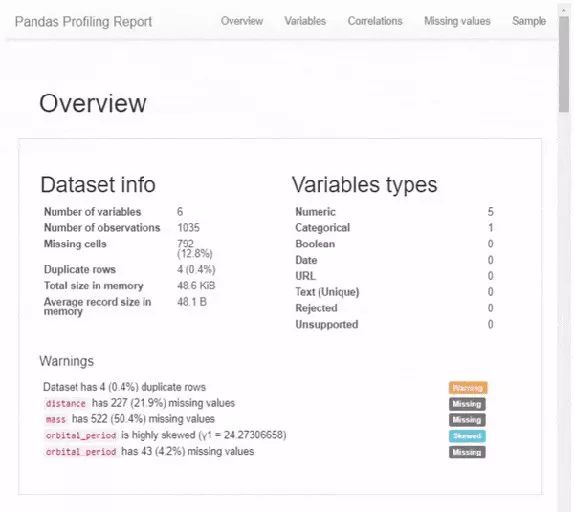Click the Variables types heading
The image size is (574, 512).
[x=365, y=185]
